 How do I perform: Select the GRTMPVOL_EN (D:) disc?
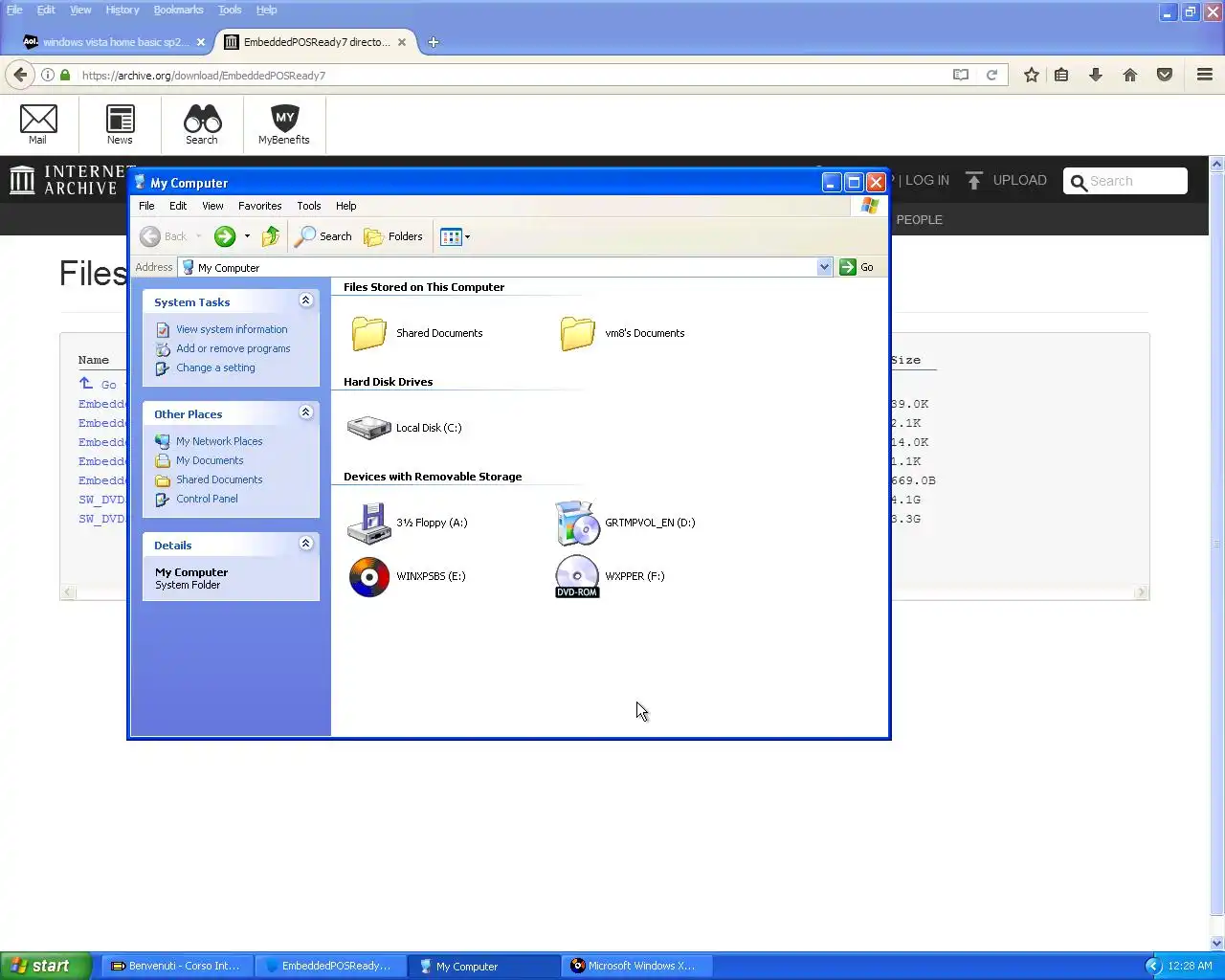tap(577, 523)
